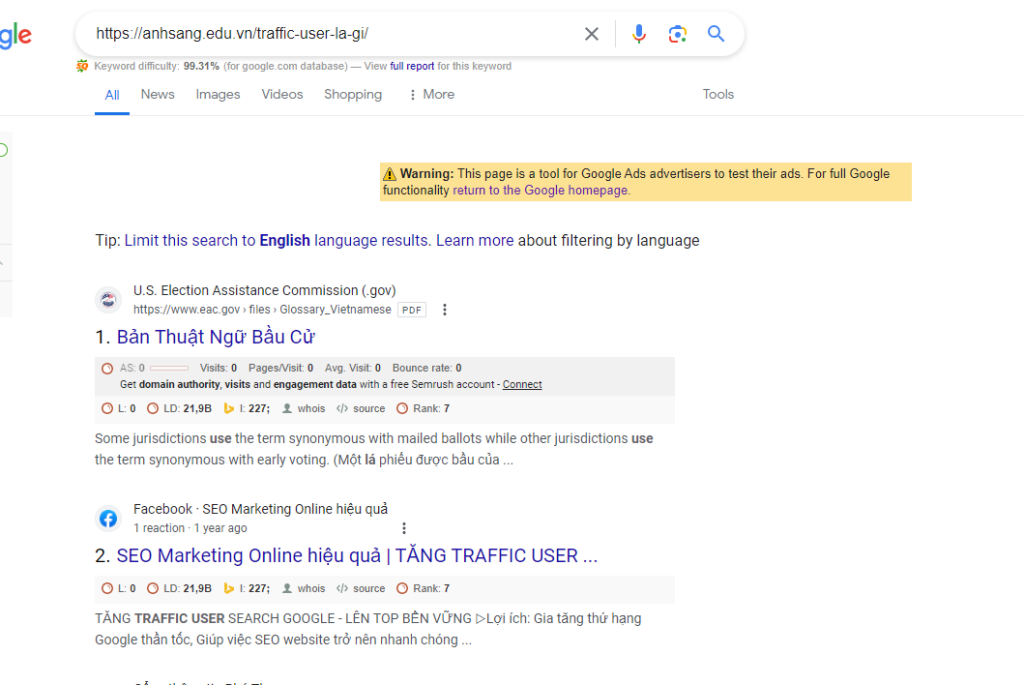1024x685 pixels.
Task: Open the SEO Marketing Online hiệu quả result
Action: (357, 556)
